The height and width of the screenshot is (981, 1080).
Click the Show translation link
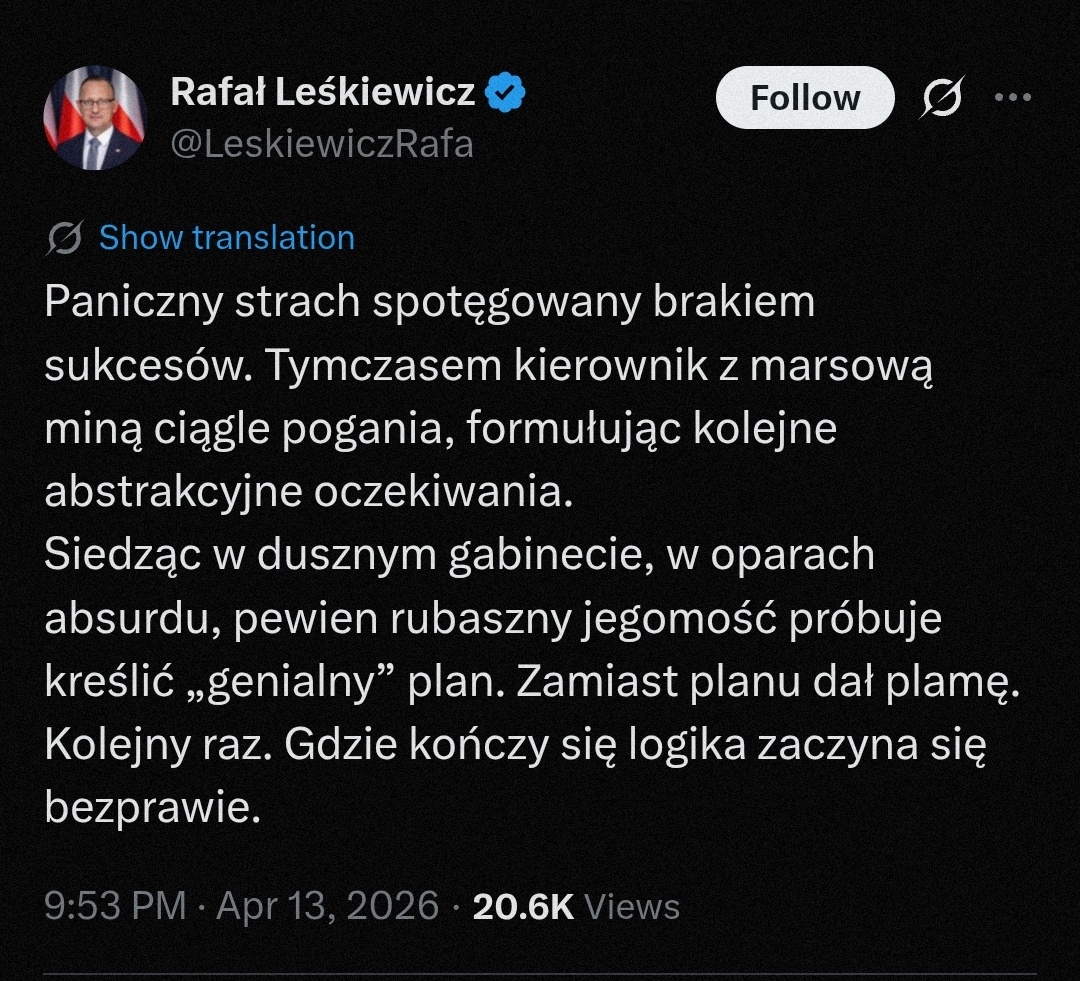[227, 238]
